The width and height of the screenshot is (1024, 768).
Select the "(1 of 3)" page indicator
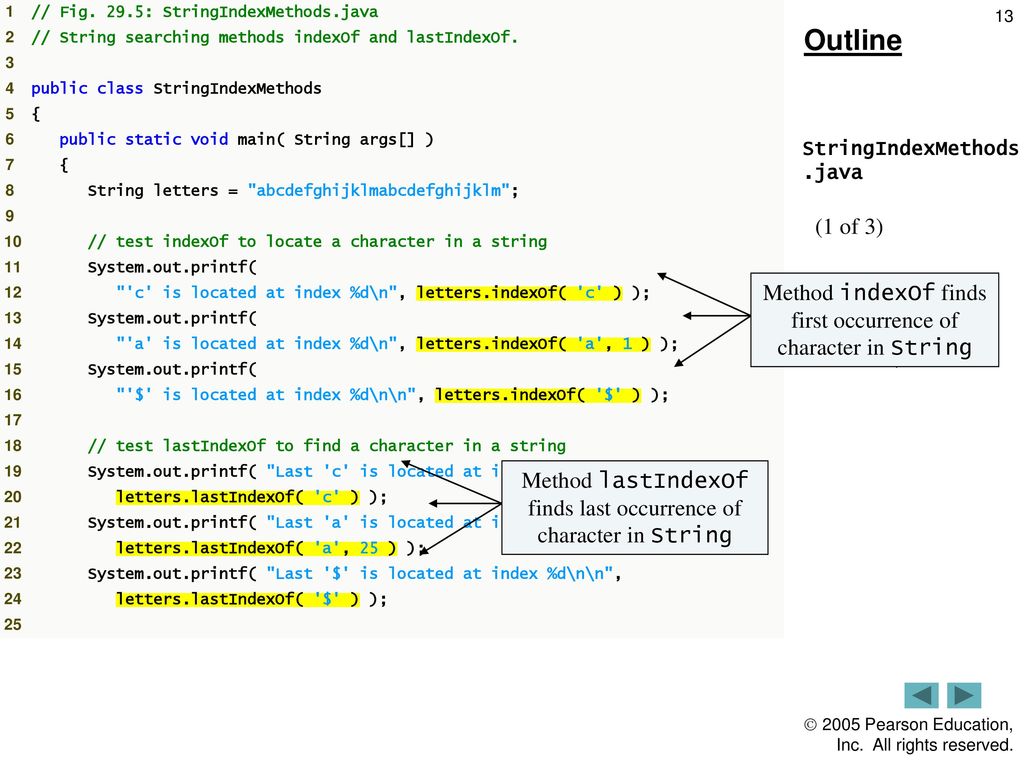click(848, 227)
